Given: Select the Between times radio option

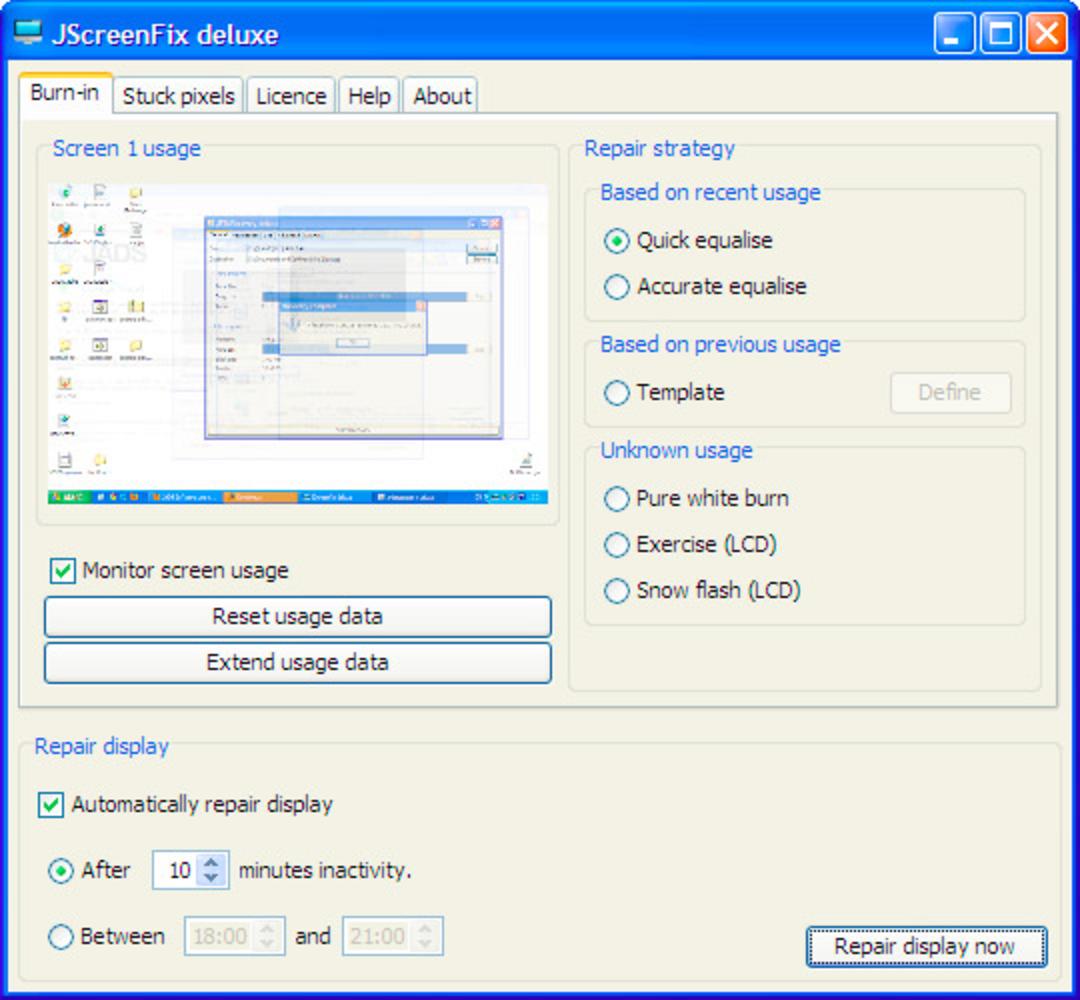Looking at the screenshot, I should 61,937.
